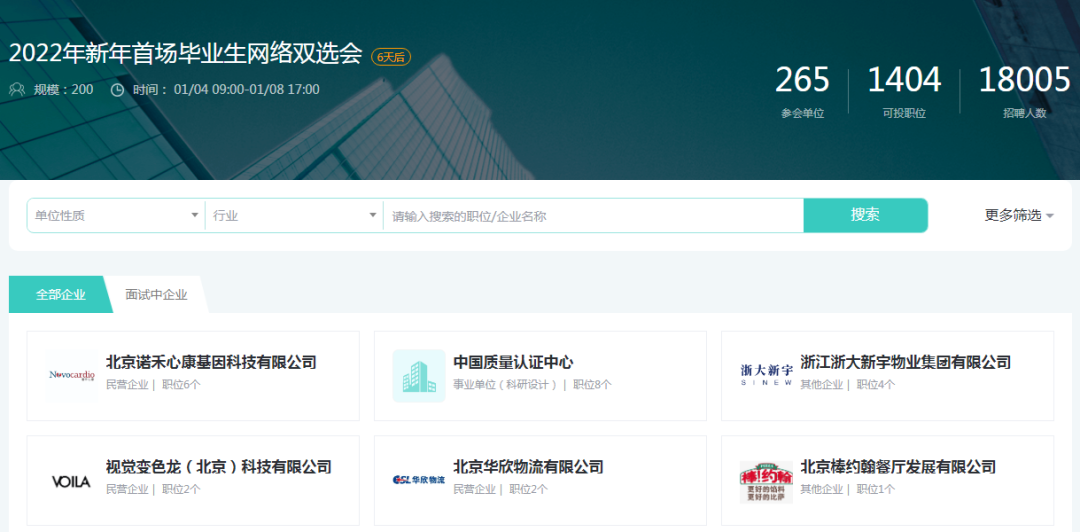Open the 单位性质 dropdown

pyautogui.click(x=115, y=215)
